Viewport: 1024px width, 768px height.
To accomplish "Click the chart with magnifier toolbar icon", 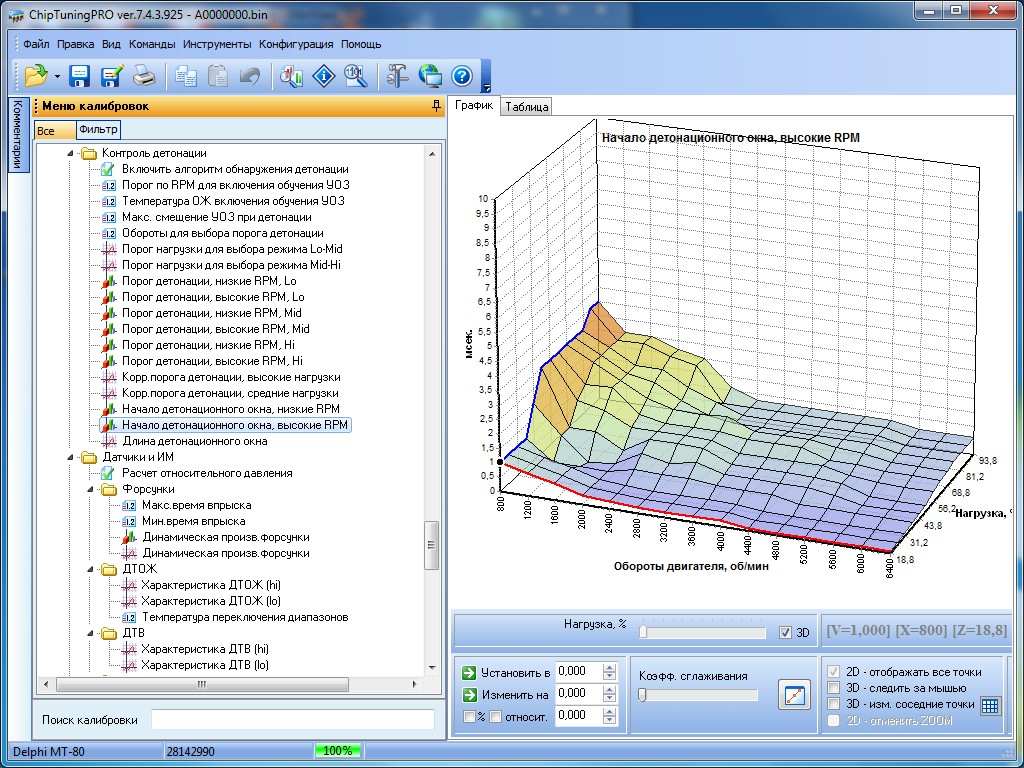I will tap(292, 76).
